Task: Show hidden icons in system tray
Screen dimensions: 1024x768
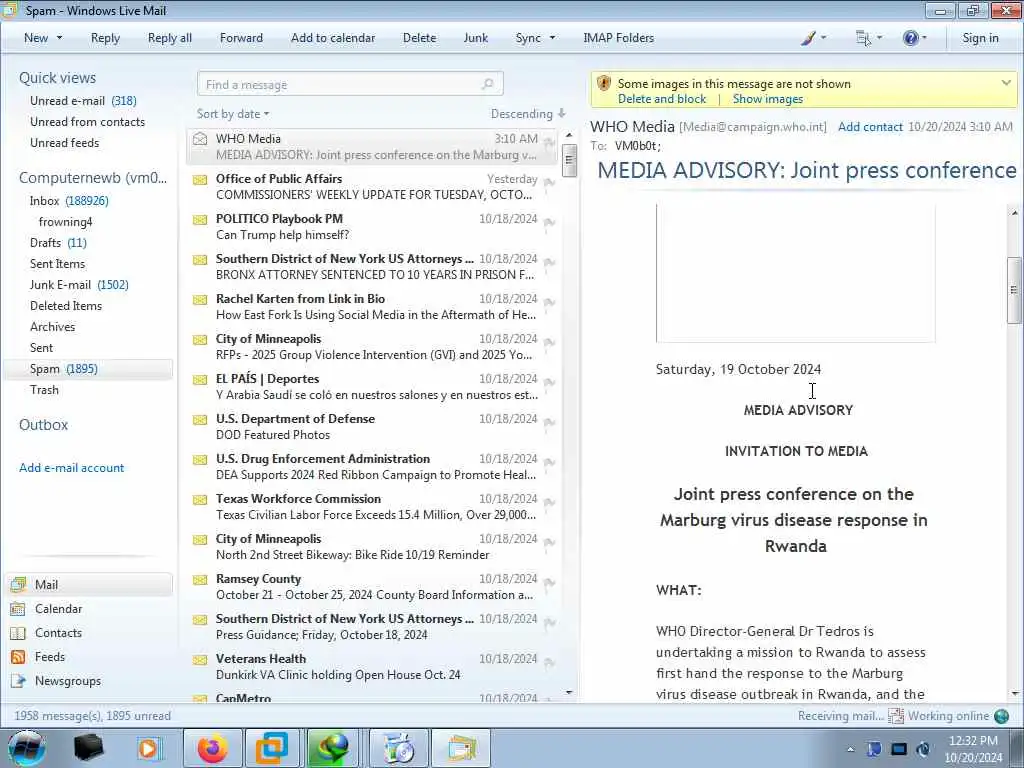Action: pyautogui.click(x=850, y=750)
